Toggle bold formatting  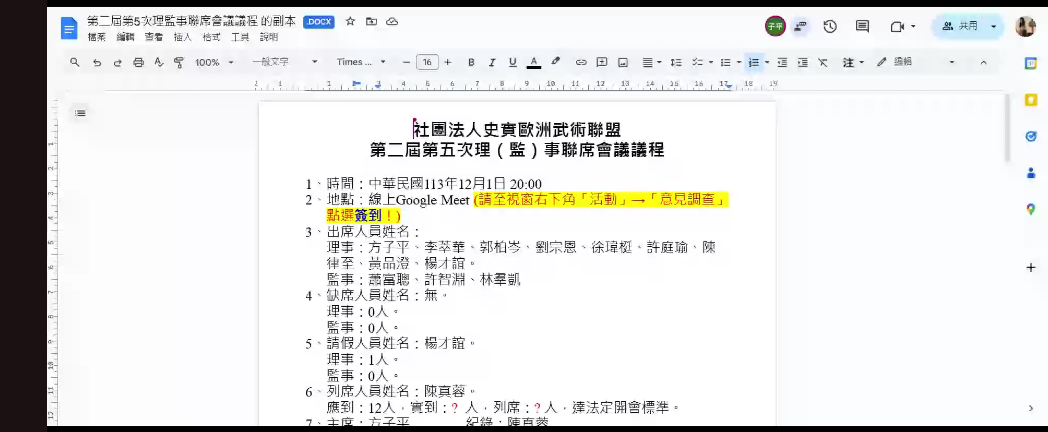471,62
